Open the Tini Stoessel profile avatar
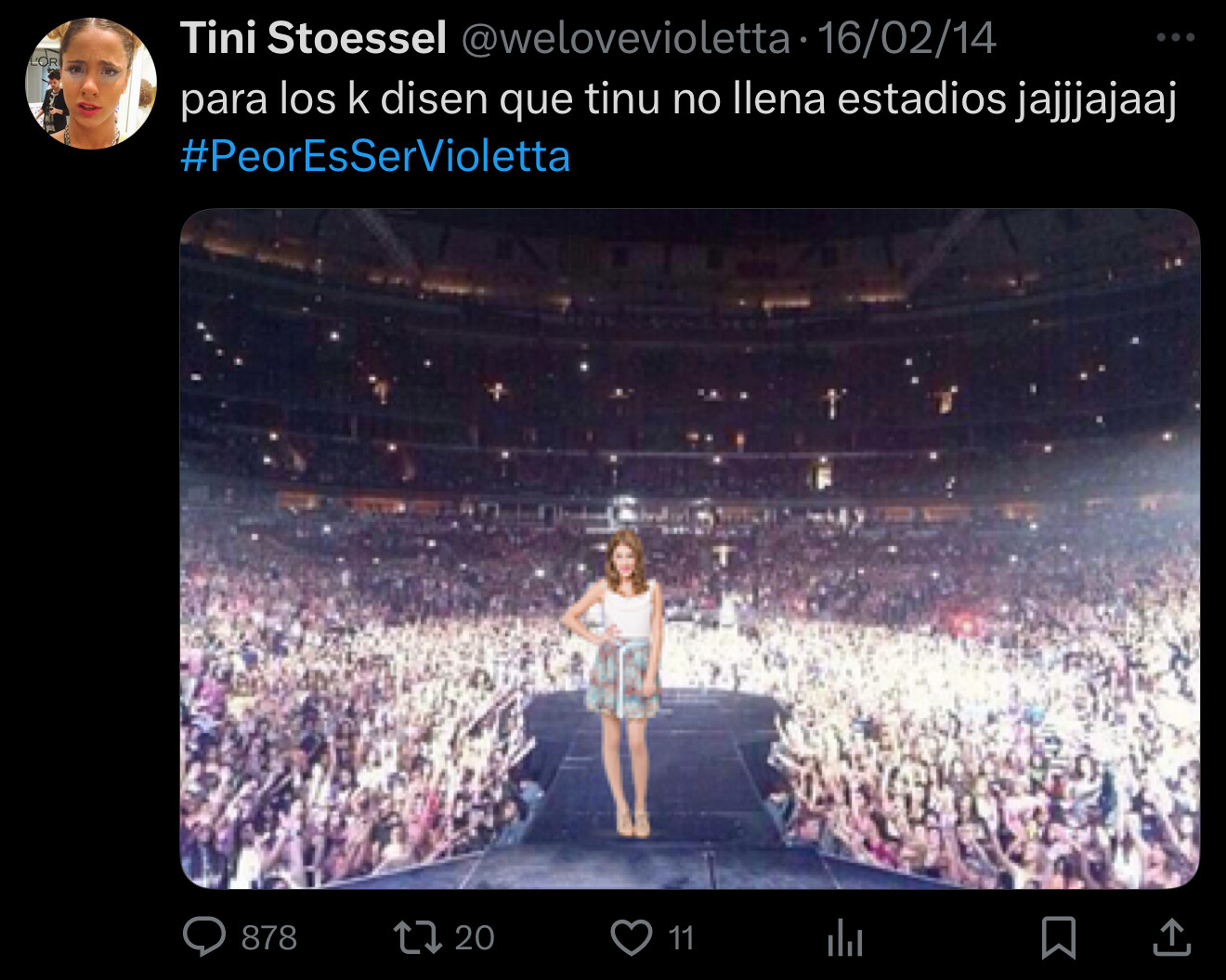This screenshot has height=980, width=1226. click(x=91, y=84)
